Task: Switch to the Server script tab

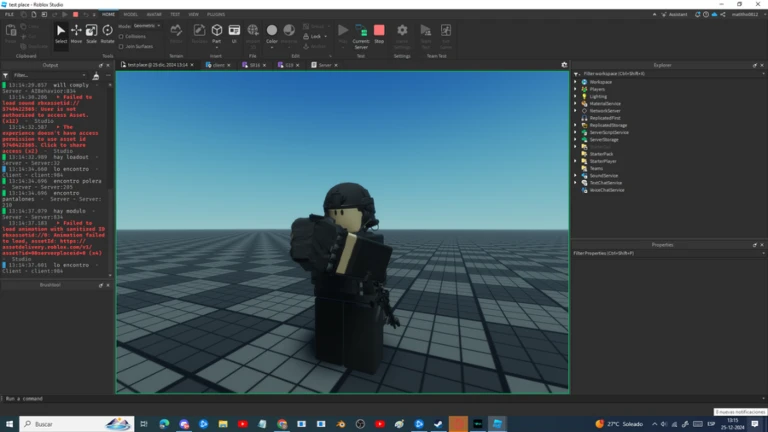Action: click(x=323, y=65)
